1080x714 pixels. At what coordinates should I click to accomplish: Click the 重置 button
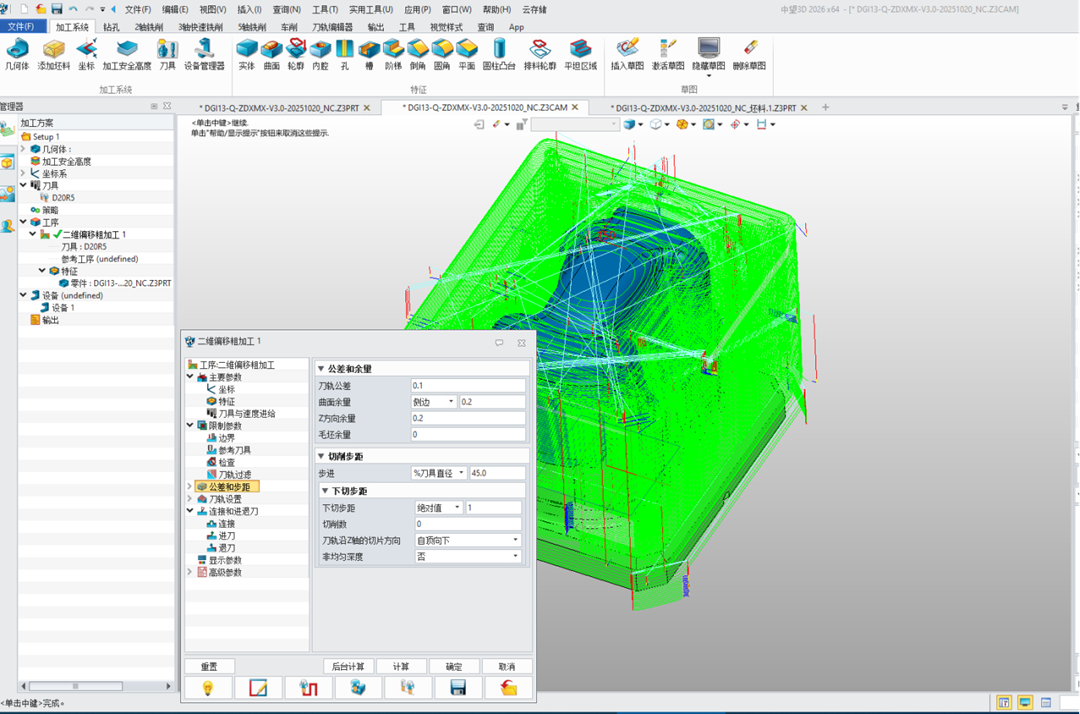click(x=209, y=666)
